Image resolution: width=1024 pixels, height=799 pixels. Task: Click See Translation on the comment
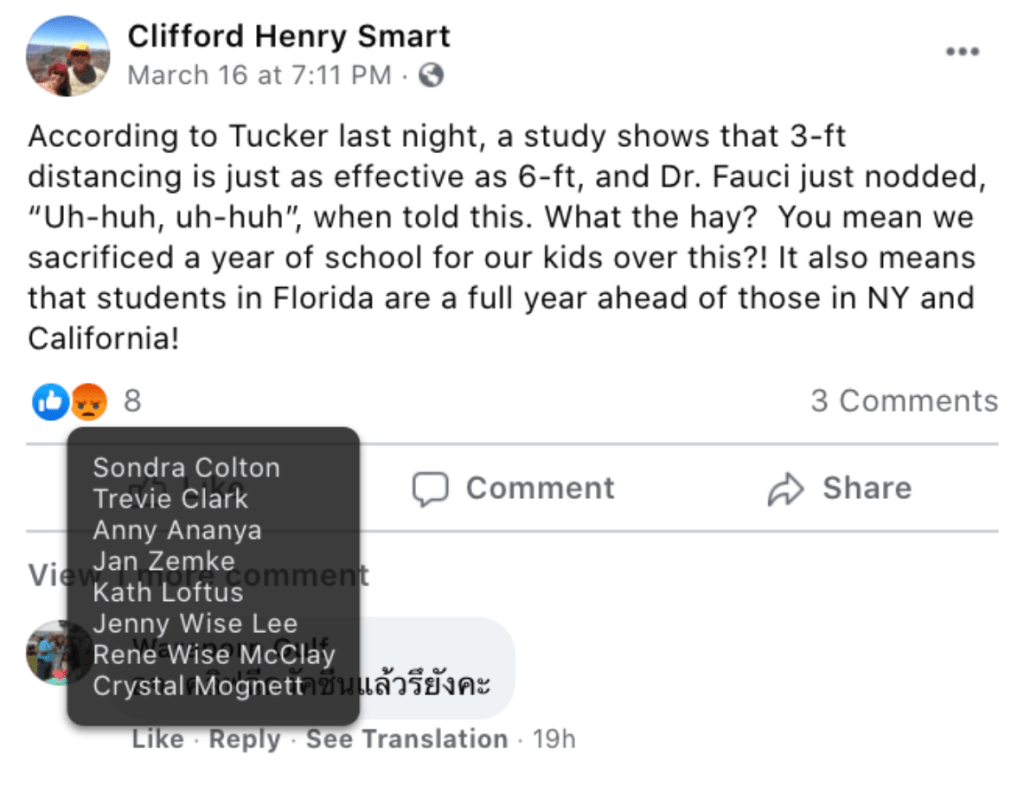point(406,739)
